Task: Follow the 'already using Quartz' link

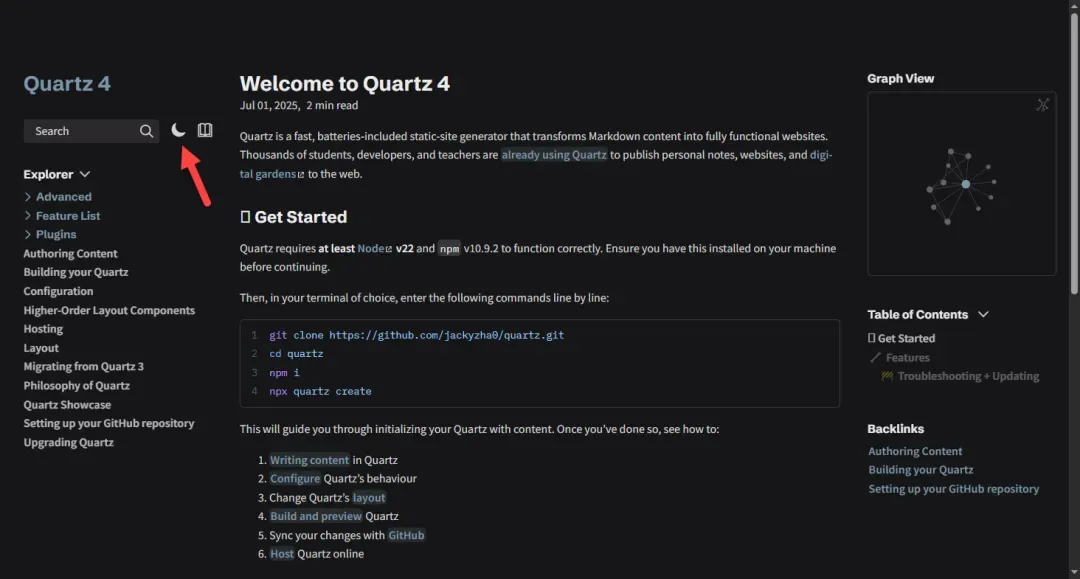Action: tap(554, 154)
